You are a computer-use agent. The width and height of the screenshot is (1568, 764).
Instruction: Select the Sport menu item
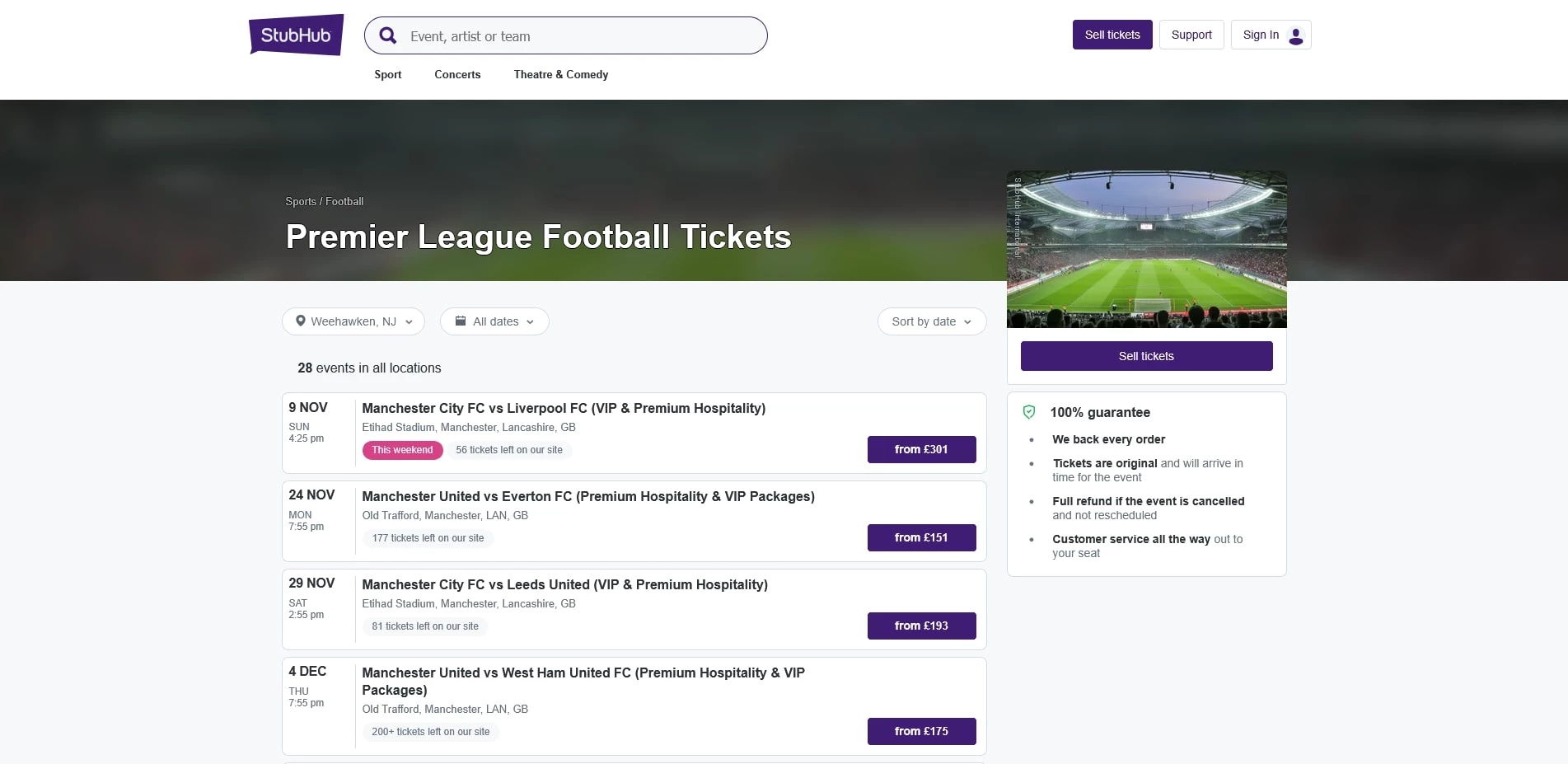click(x=387, y=74)
